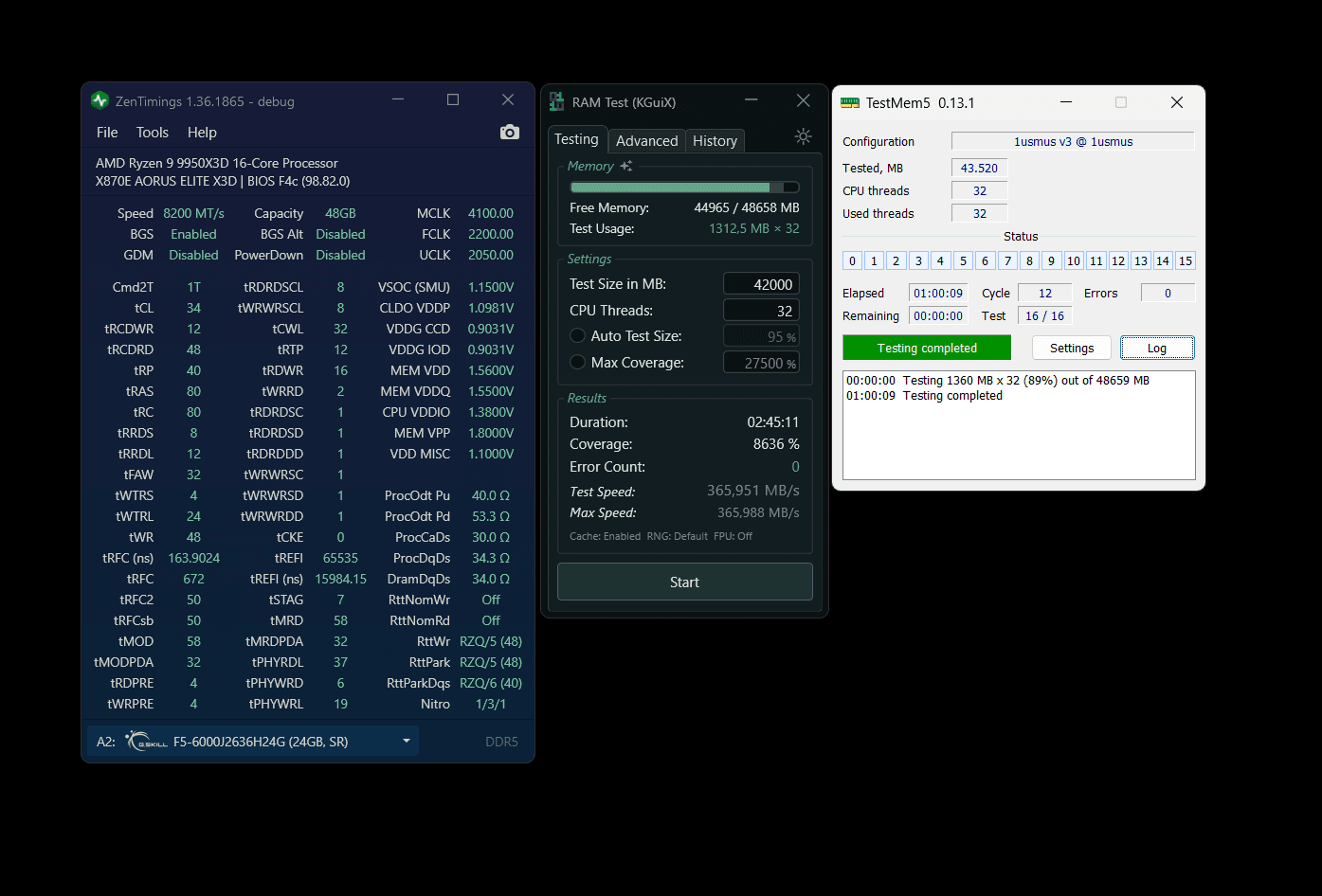Click the TestMem5 Configuration field
Viewport: 1322px width, 896px height.
pyautogui.click(x=1073, y=141)
